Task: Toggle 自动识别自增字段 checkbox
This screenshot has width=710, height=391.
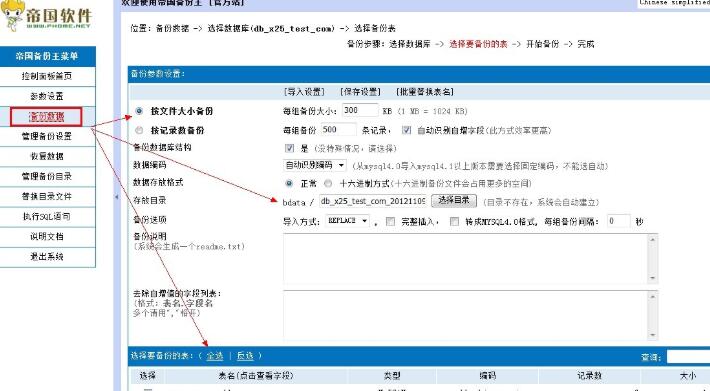Action: pyautogui.click(x=407, y=130)
